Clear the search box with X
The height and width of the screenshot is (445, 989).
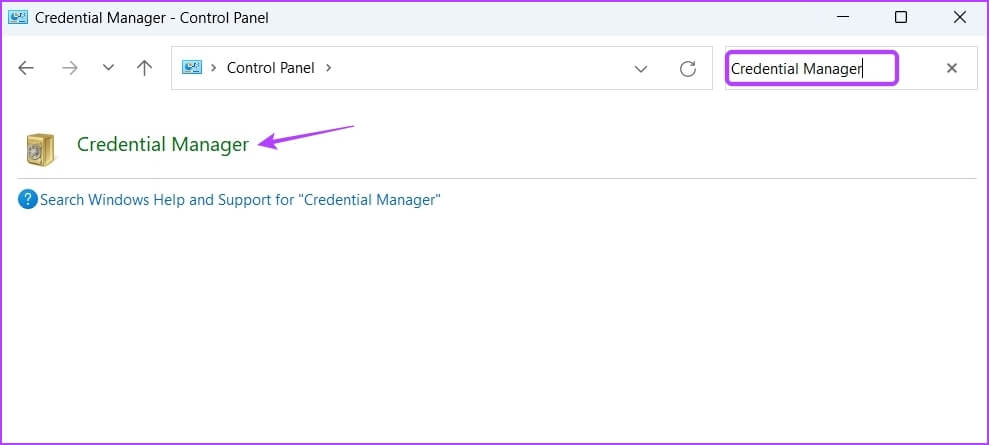pos(952,68)
